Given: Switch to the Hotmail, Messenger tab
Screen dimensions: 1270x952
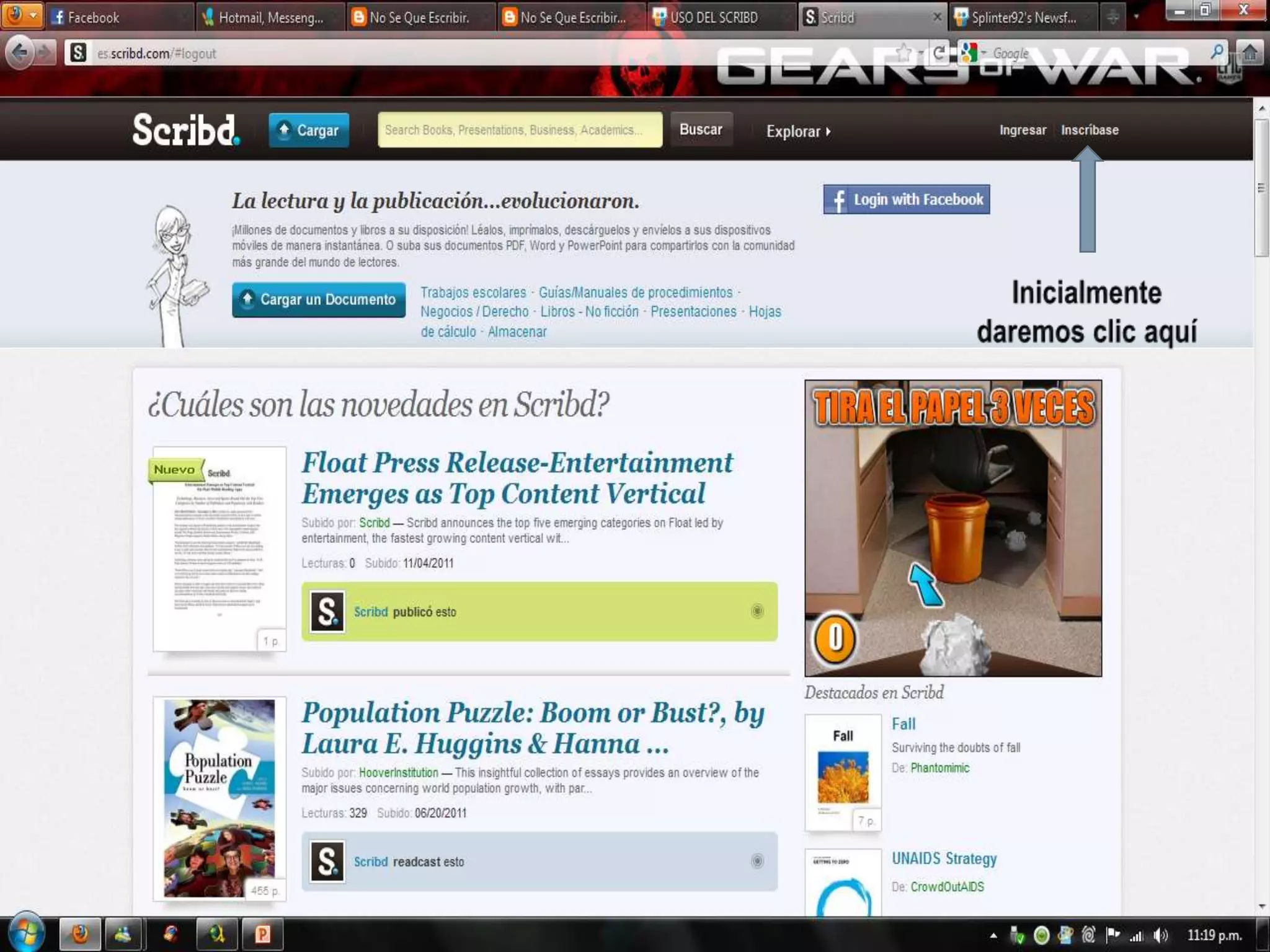Looking at the screenshot, I should point(270,17).
